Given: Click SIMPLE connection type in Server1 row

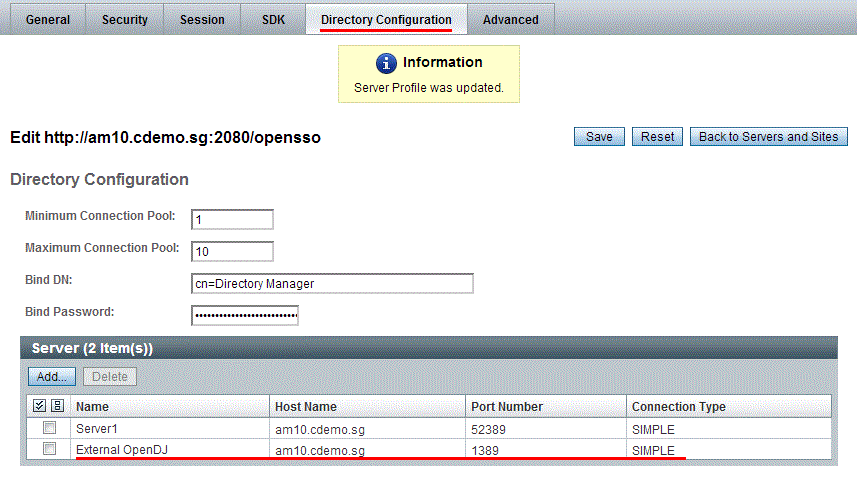Looking at the screenshot, I should (653, 429).
